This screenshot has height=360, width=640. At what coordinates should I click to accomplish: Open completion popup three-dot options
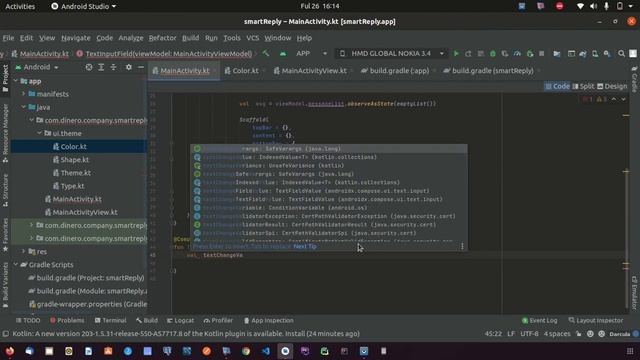[x=462, y=246]
